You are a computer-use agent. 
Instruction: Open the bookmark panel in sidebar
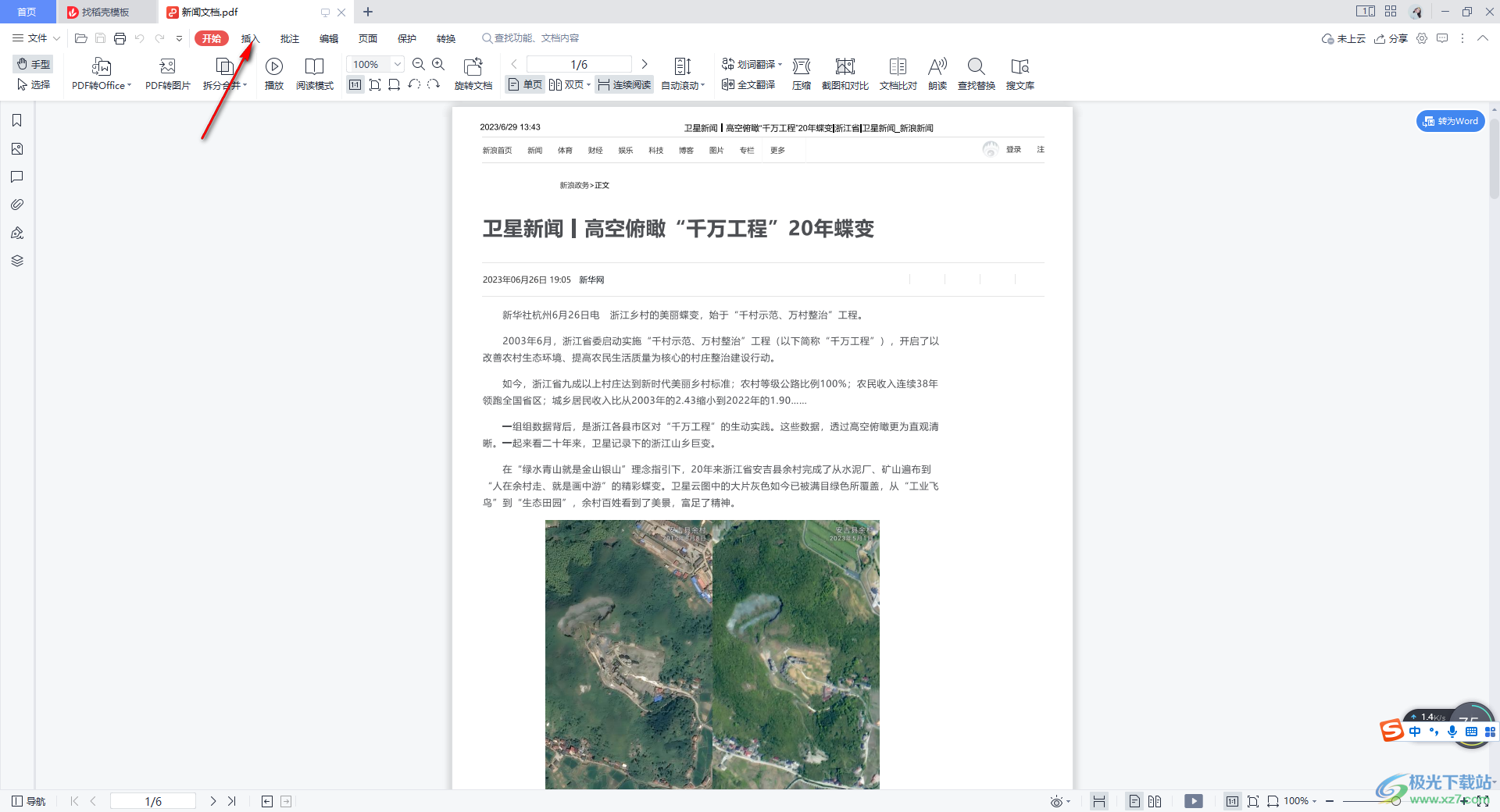(17, 120)
